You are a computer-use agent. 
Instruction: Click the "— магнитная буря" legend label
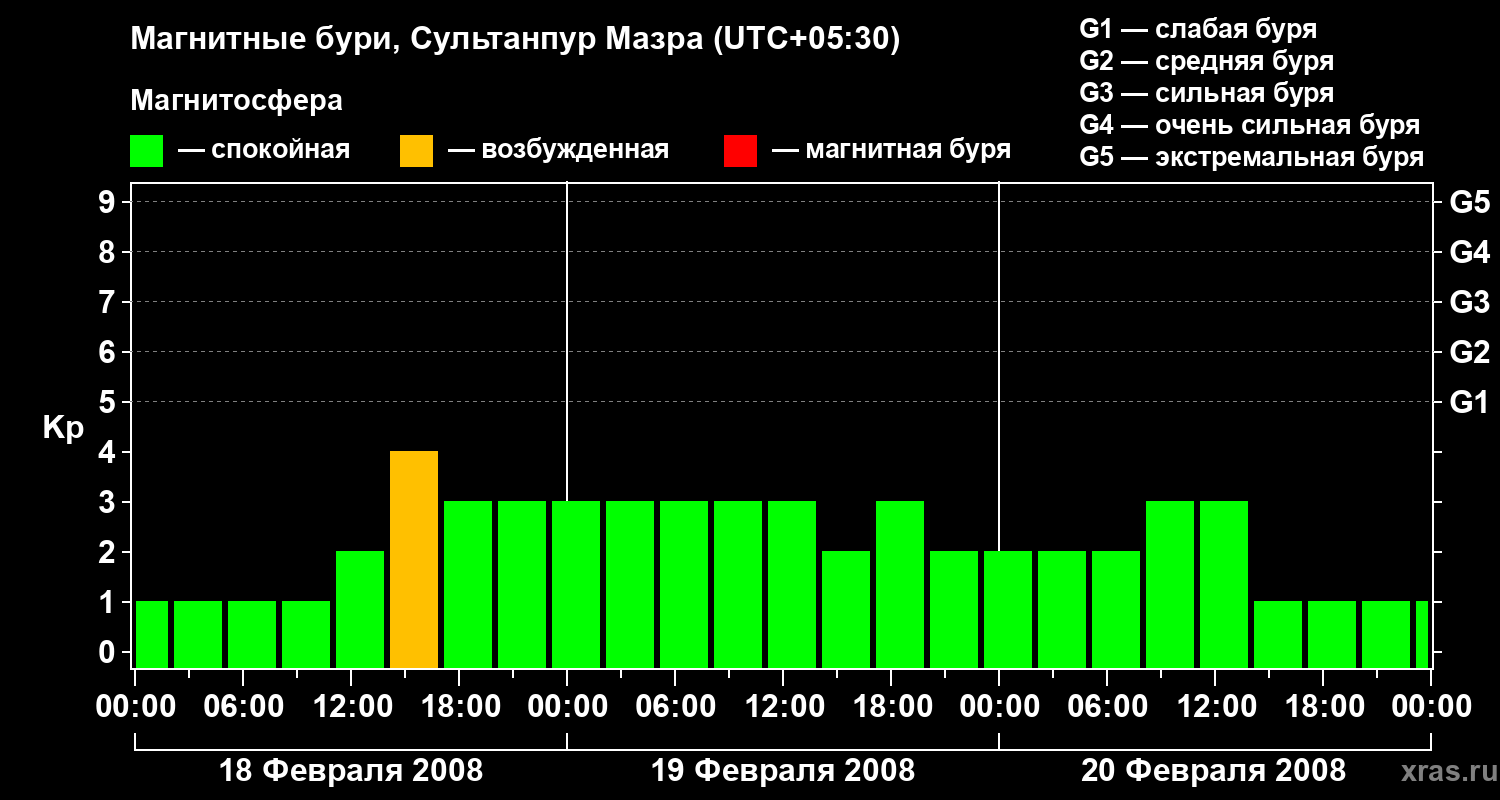[892, 150]
